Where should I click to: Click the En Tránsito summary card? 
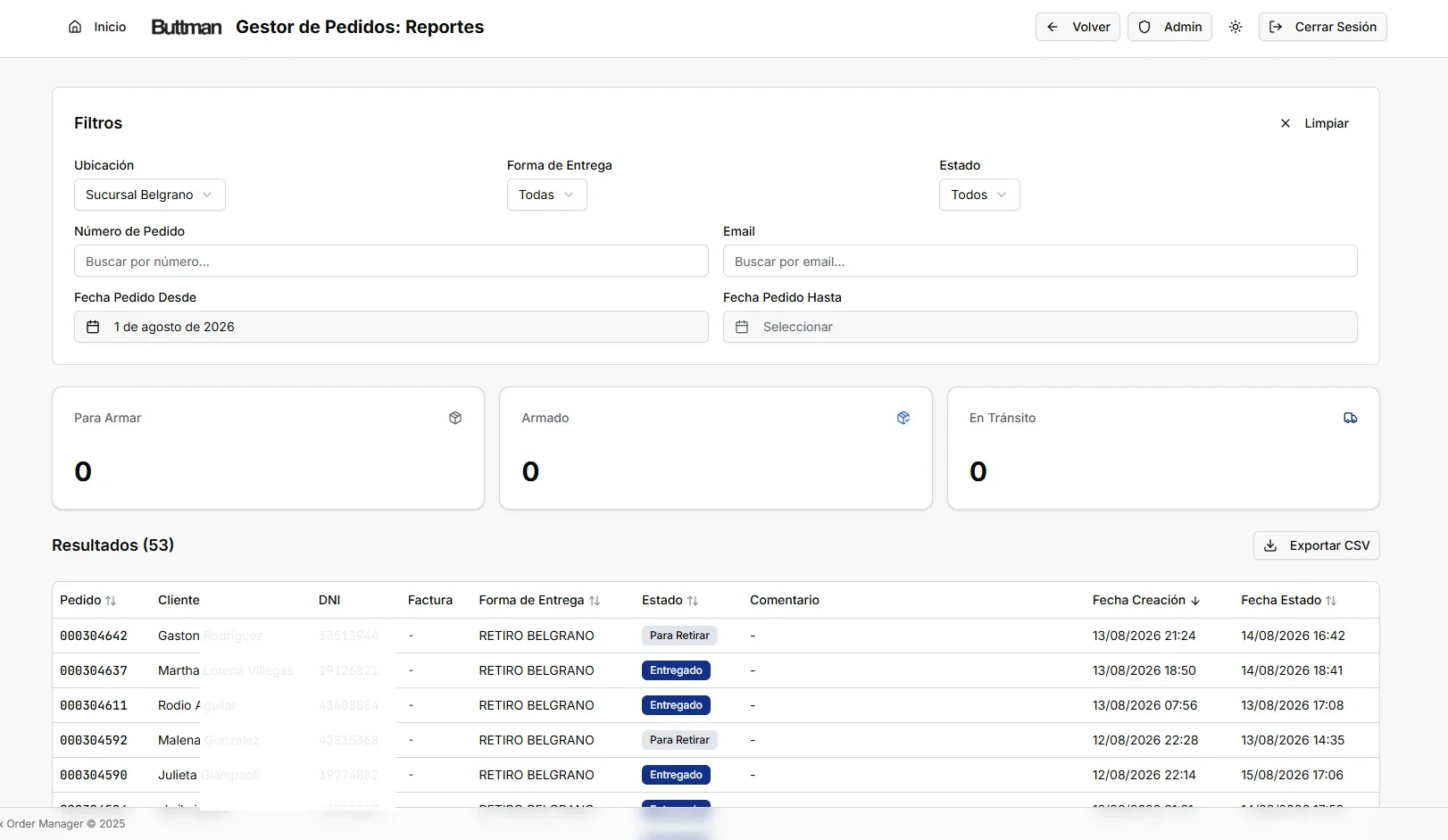pos(1163,448)
